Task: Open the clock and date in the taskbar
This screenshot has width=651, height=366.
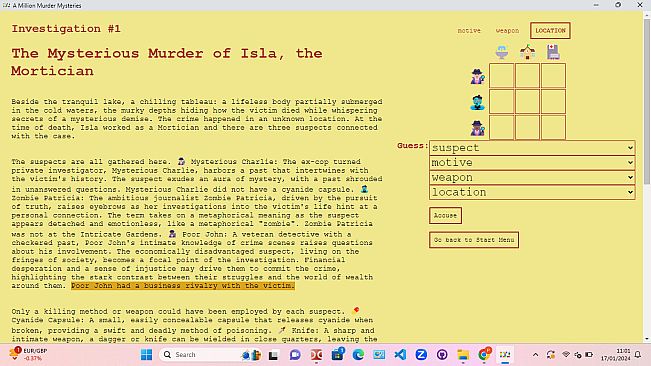Action: pos(615,354)
